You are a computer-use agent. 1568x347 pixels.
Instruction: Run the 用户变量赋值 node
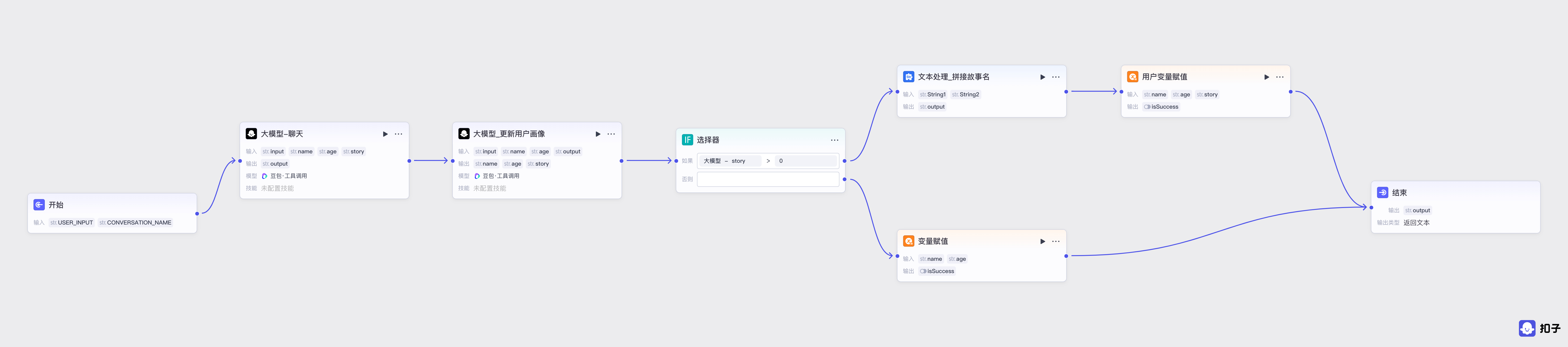click(x=1266, y=77)
